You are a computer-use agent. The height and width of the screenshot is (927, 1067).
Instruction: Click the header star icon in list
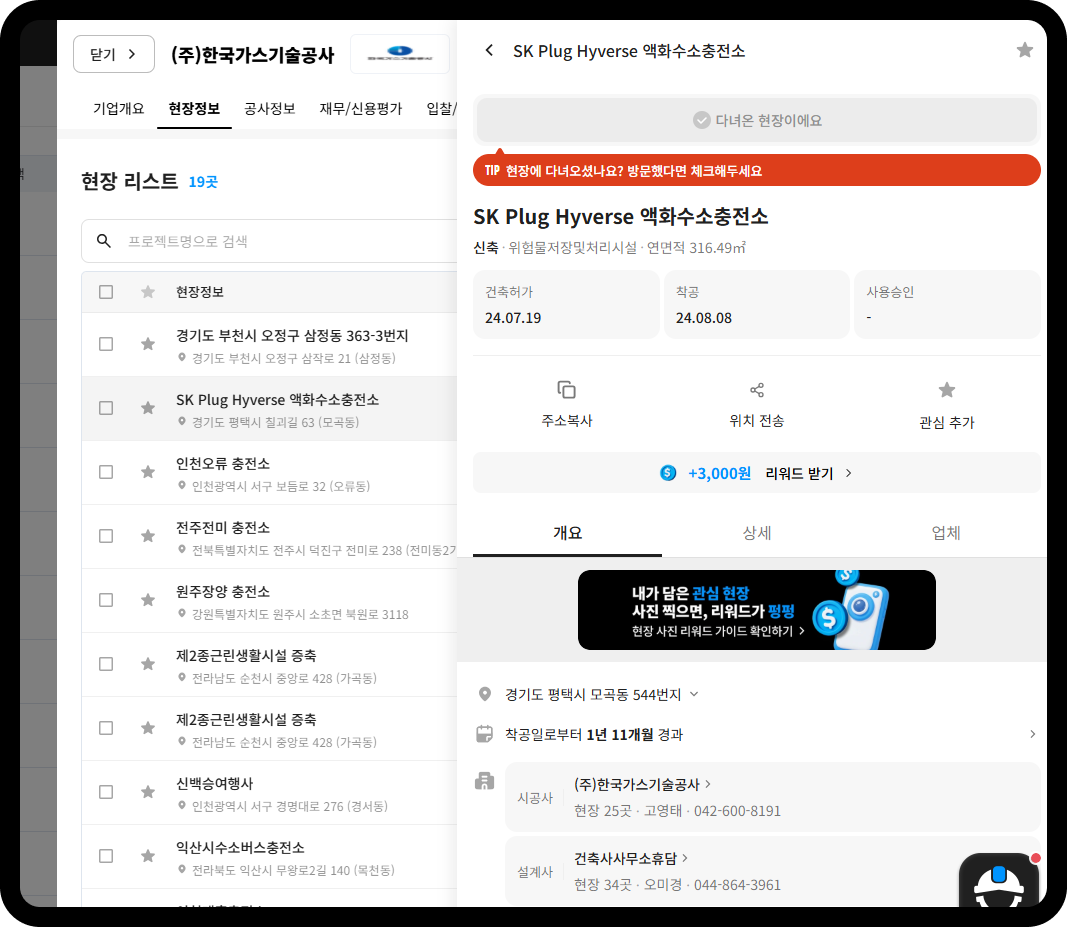[148, 292]
